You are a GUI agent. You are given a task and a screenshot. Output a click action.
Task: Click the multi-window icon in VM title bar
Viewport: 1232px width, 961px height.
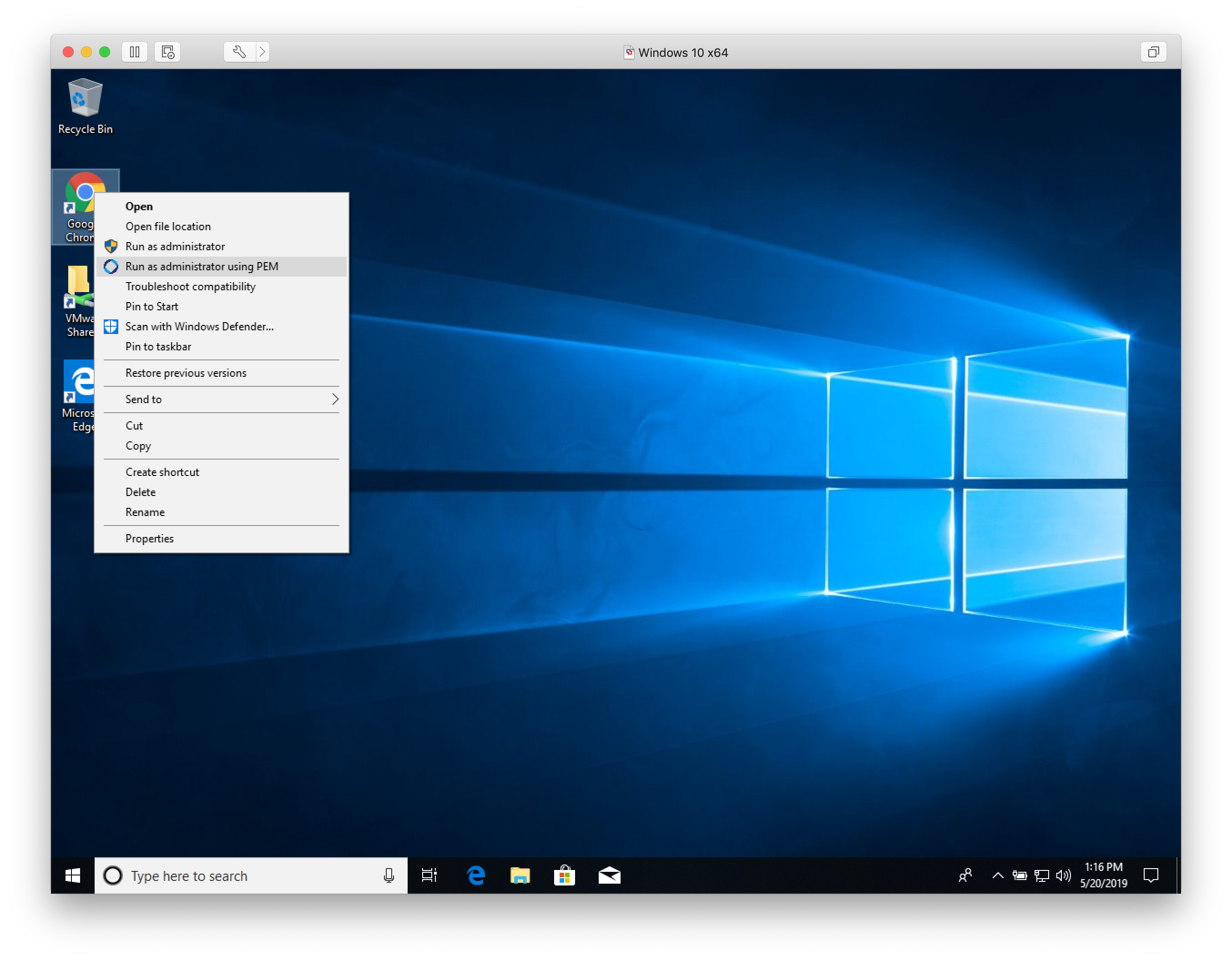(x=1153, y=52)
